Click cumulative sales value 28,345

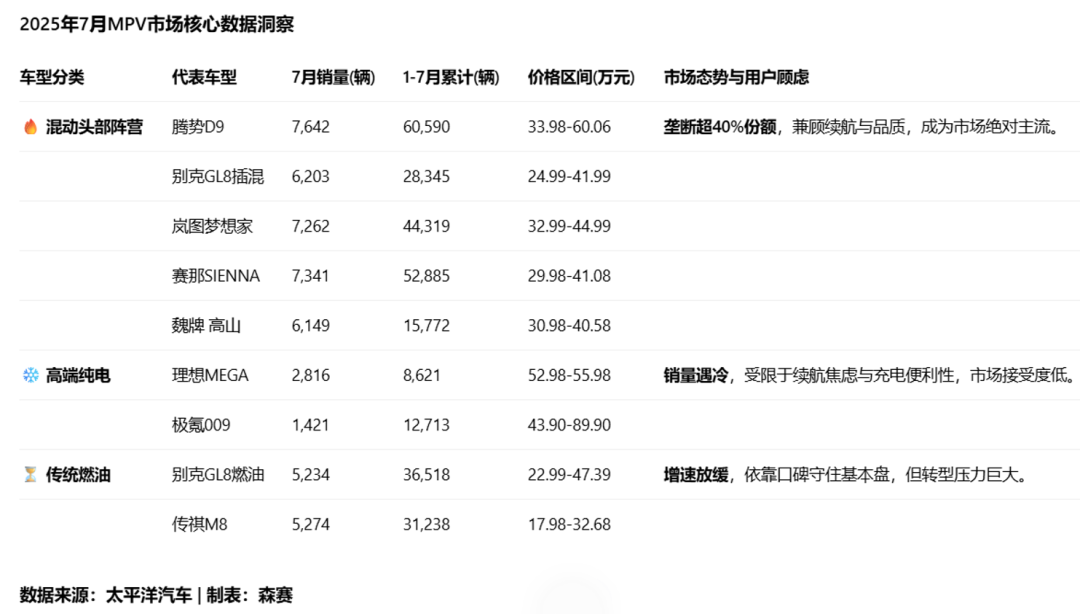tap(426, 176)
